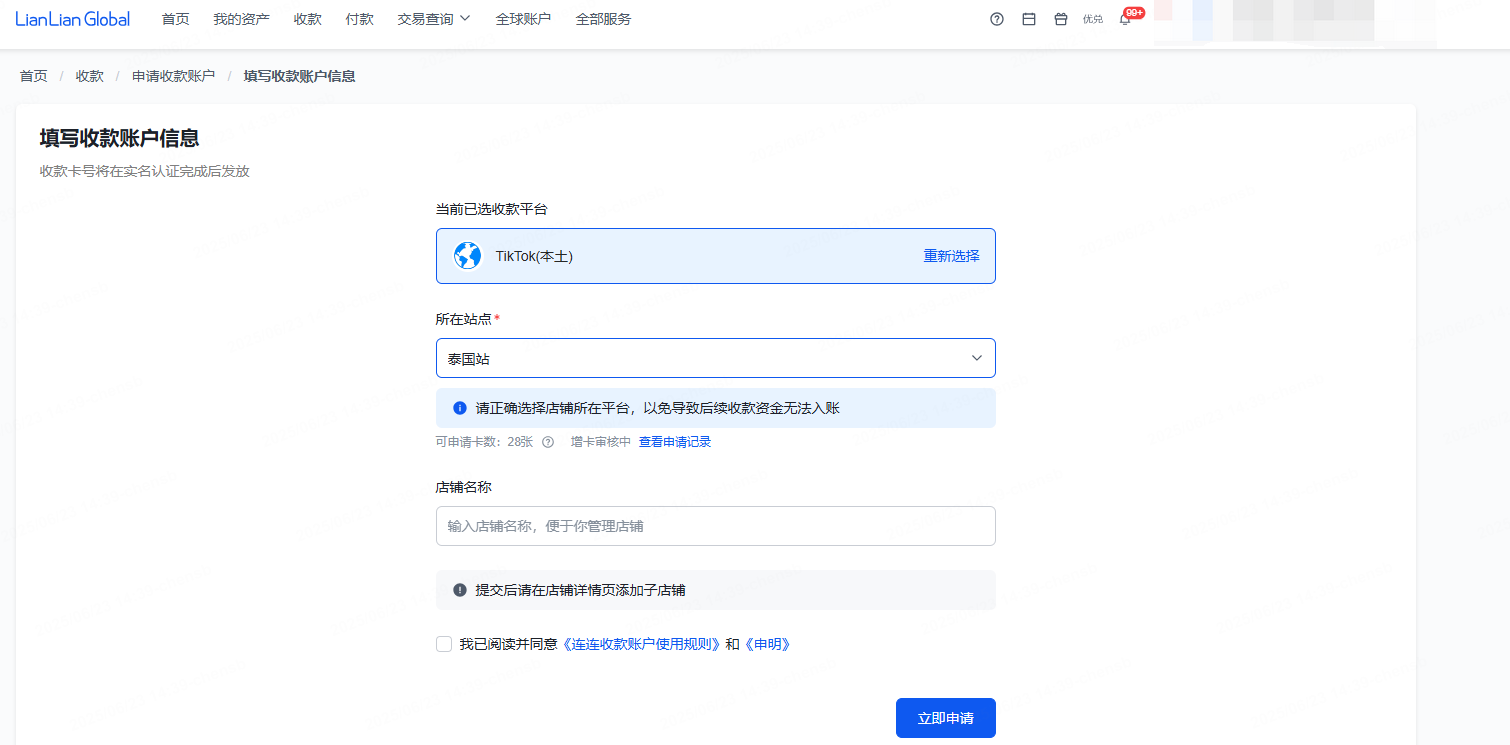Click the gift box icon

point(1061,19)
